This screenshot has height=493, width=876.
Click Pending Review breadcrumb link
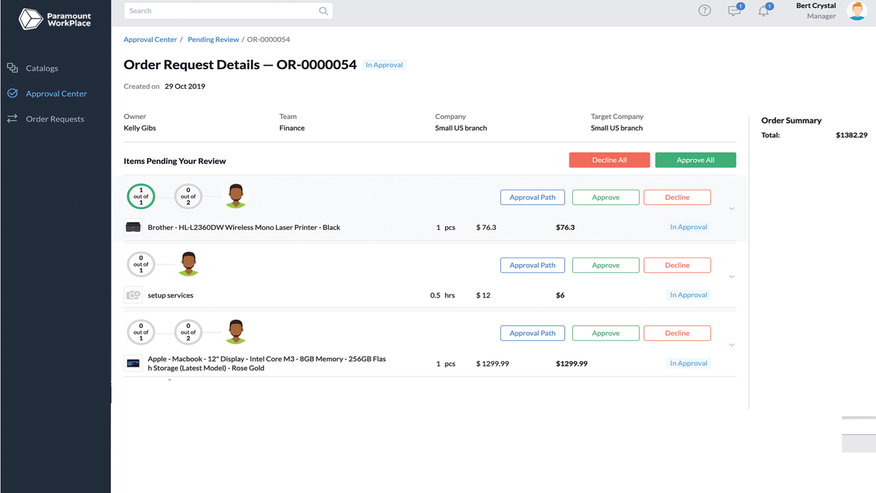point(213,40)
